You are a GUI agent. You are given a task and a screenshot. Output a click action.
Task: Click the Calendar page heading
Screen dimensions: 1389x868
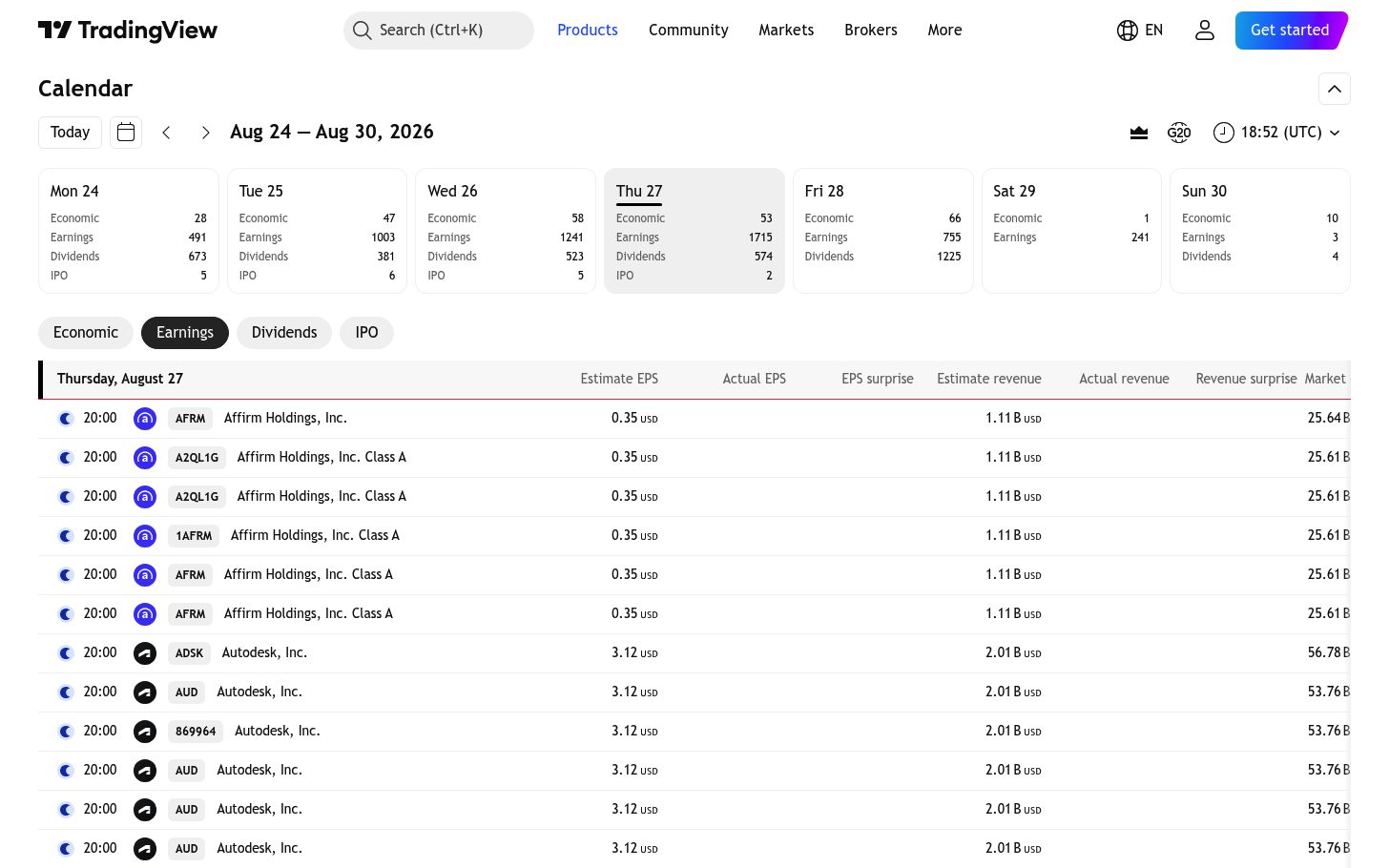85,89
